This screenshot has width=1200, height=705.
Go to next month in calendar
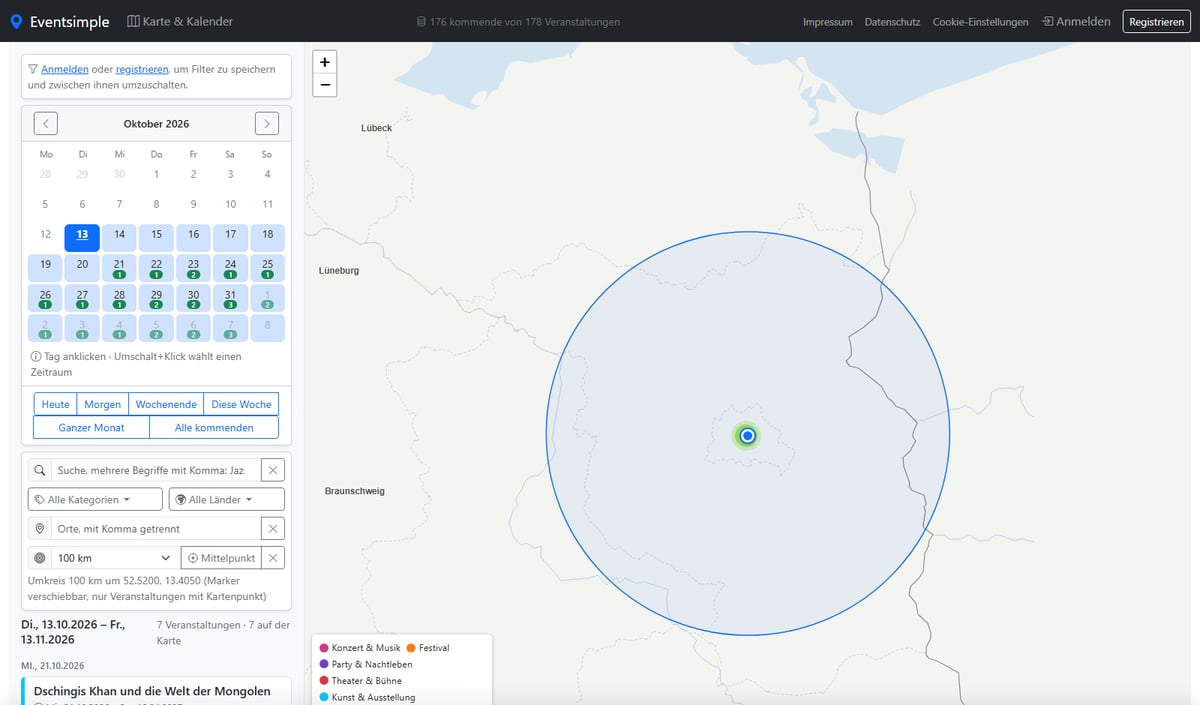267,123
